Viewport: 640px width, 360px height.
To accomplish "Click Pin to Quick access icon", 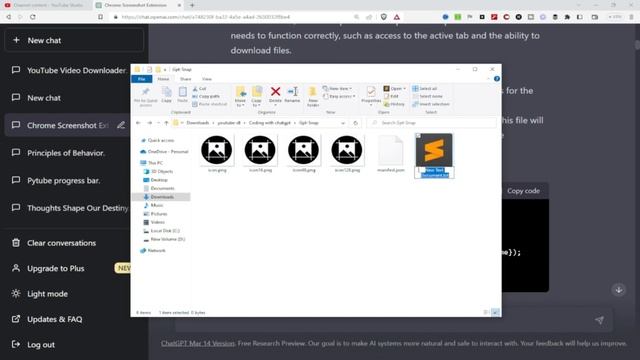I will 145,93.
